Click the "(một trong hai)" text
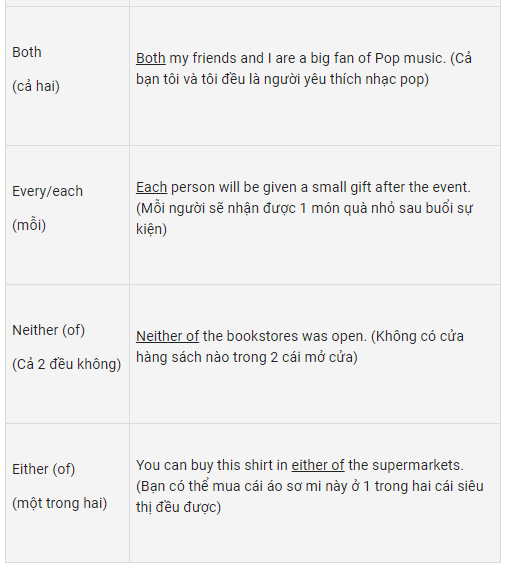This screenshot has width=505, height=568. pos(60,503)
